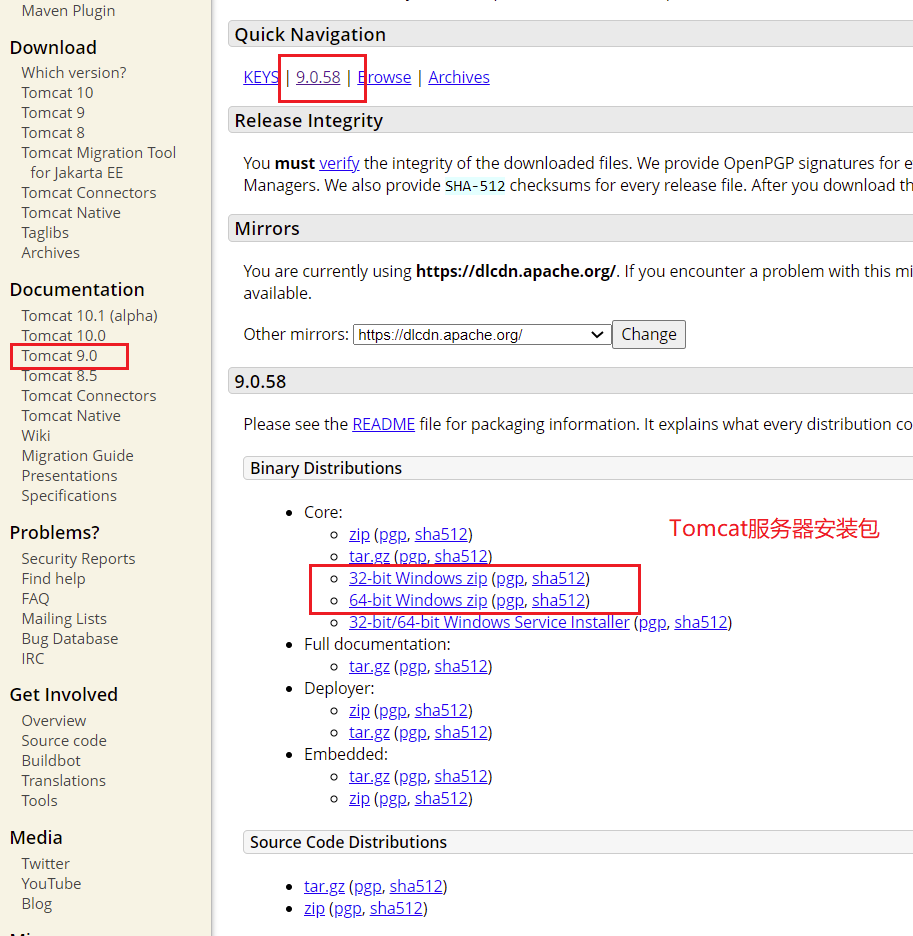Open the Browse link
This screenshot has height=936, width=913.
[385, 77]
